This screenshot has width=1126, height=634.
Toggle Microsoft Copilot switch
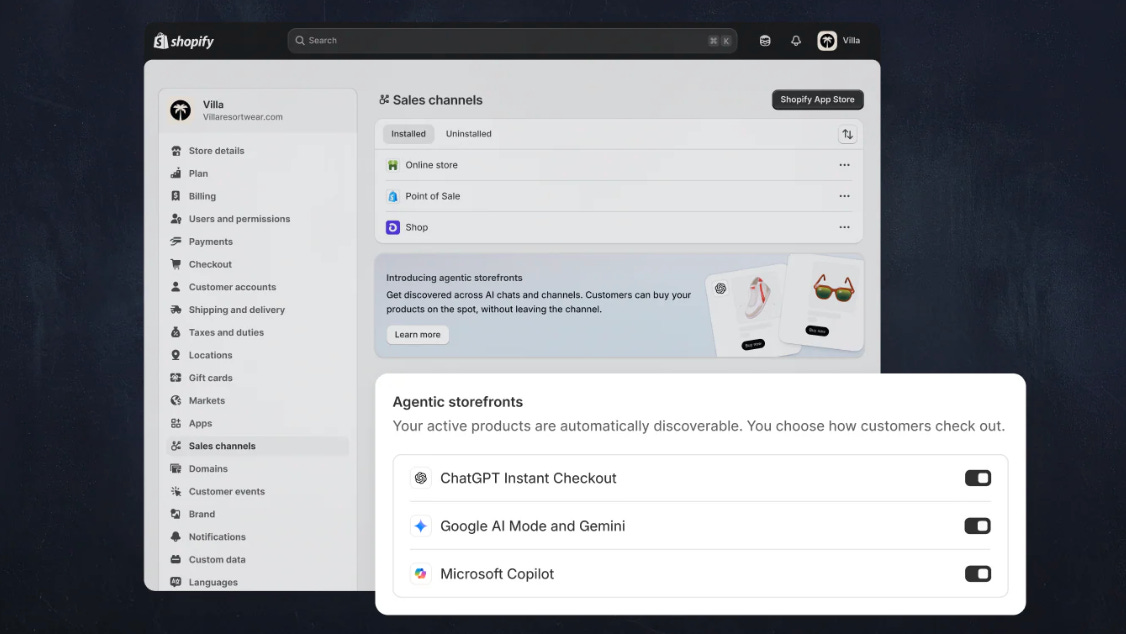977,574
